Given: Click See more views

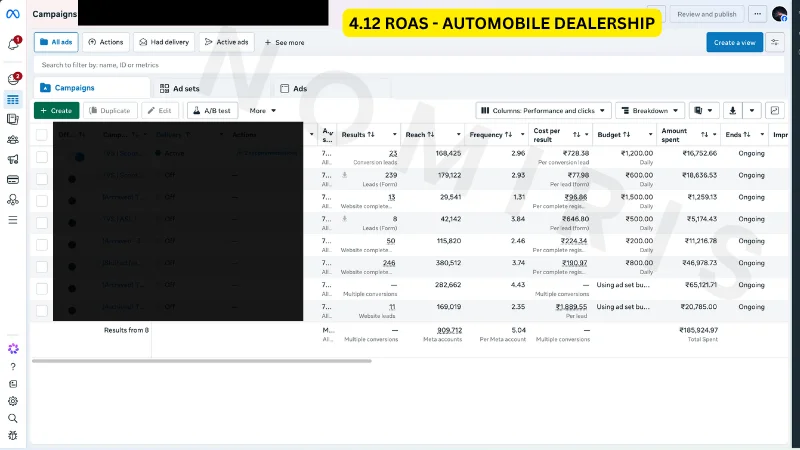Looking at the screenshot, I should [284, 43].
